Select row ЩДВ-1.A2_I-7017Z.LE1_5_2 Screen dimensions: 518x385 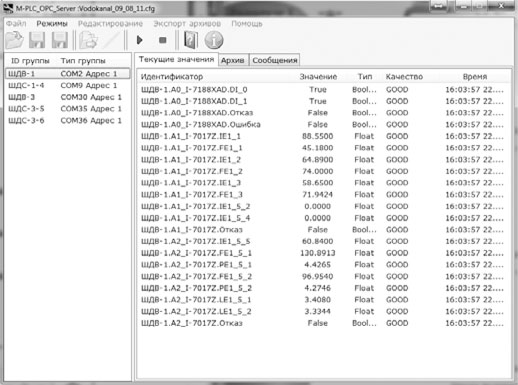point(324,311)
